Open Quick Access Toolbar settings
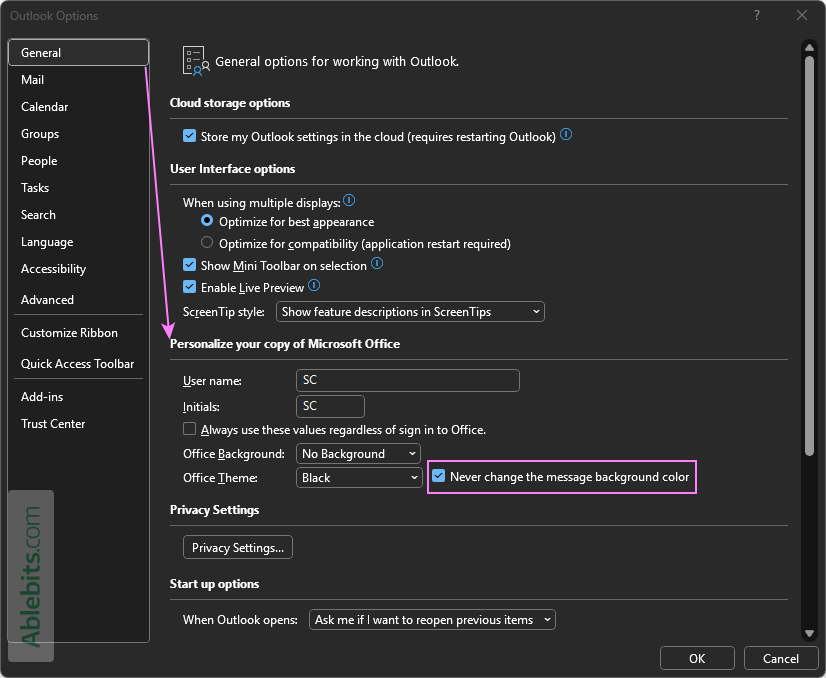The width and height of the screenshot is (826, 678). click(78, 363)
